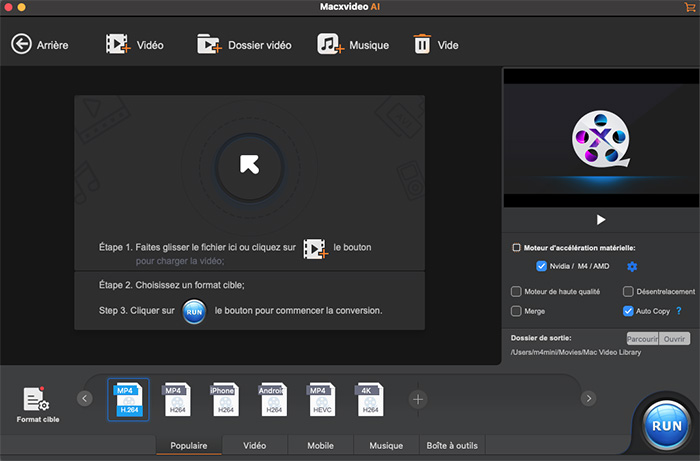
Task: Minimize the window with yellow button
Action: pos(21,7)
